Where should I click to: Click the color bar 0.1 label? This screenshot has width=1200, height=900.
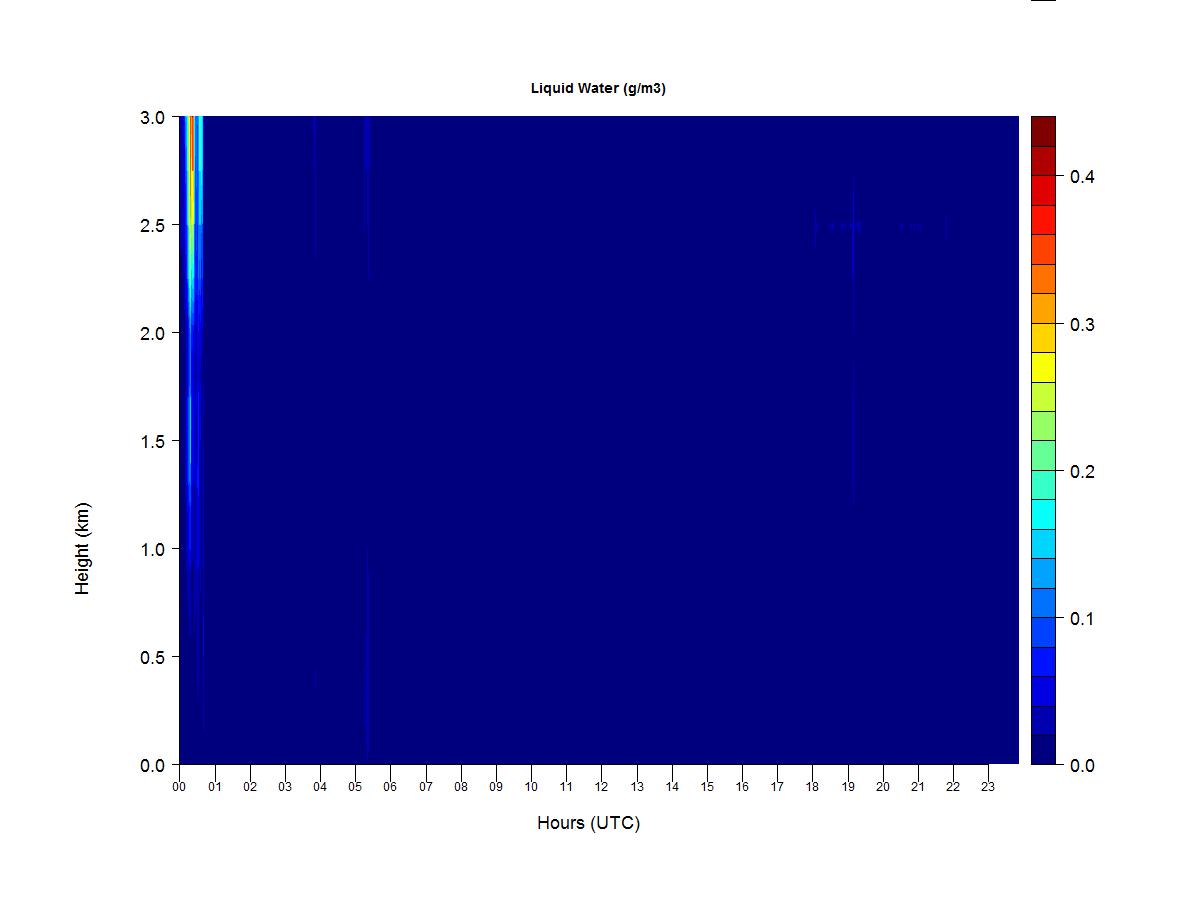pyautogui.click(x=1082, y=619)
